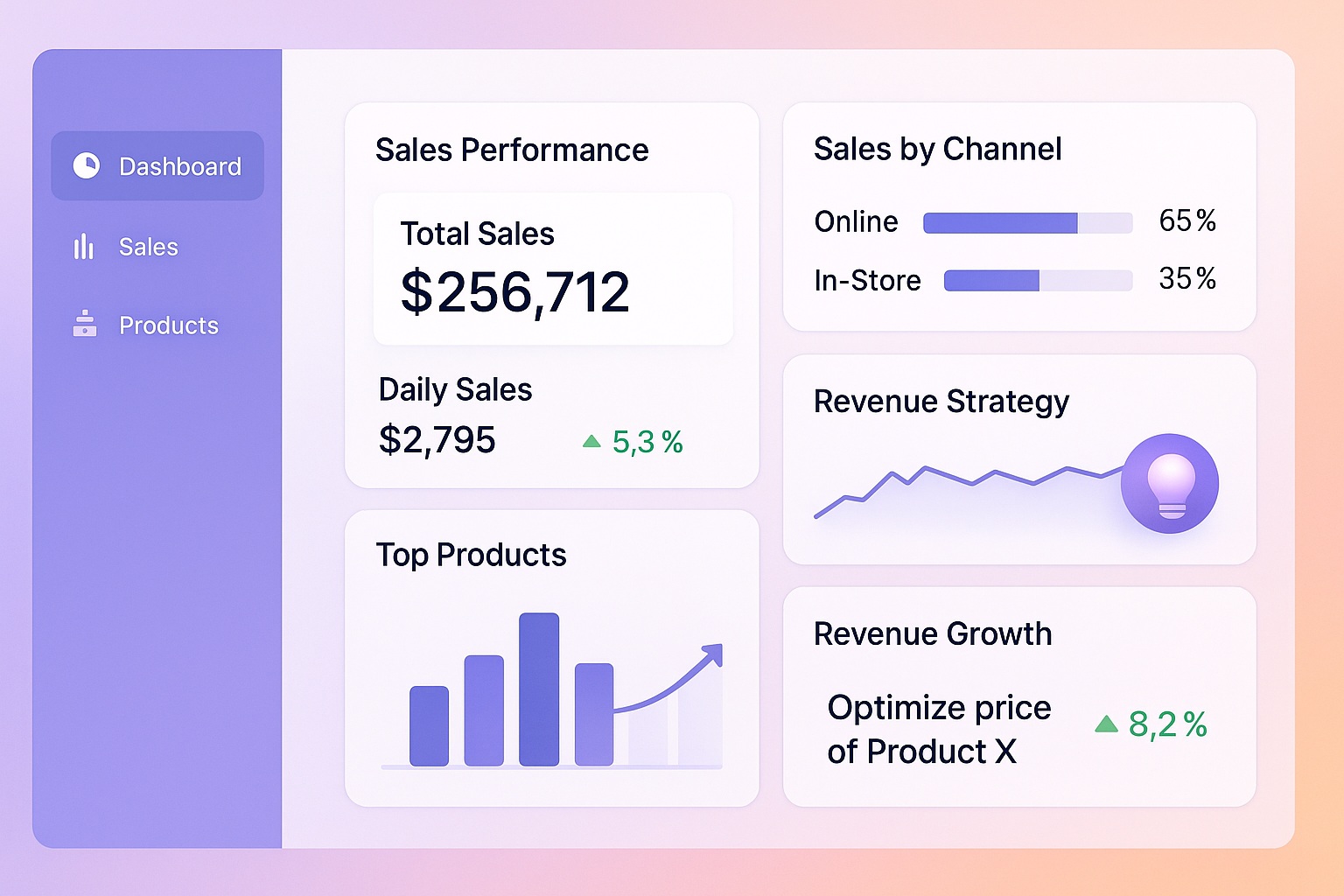
Task: Click the Sales by Channel heading
Action: pyautogui.click(x=937, y=149)
